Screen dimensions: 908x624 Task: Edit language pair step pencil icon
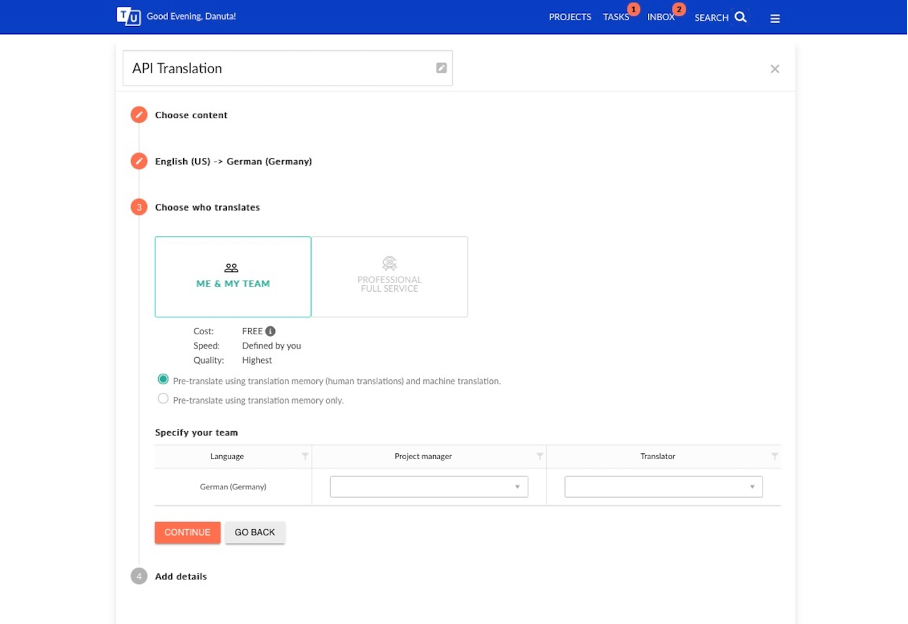pos(139,161)
